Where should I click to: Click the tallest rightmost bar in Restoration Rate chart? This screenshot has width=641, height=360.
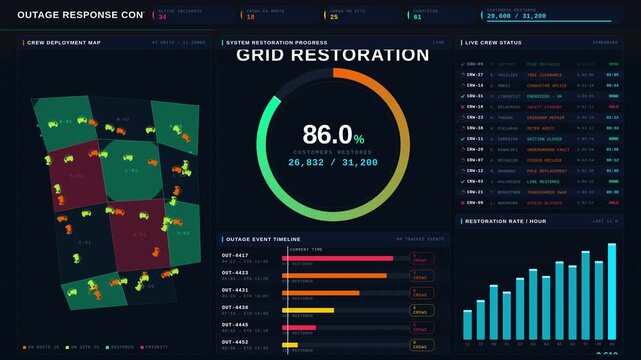[x=612, y=291]
